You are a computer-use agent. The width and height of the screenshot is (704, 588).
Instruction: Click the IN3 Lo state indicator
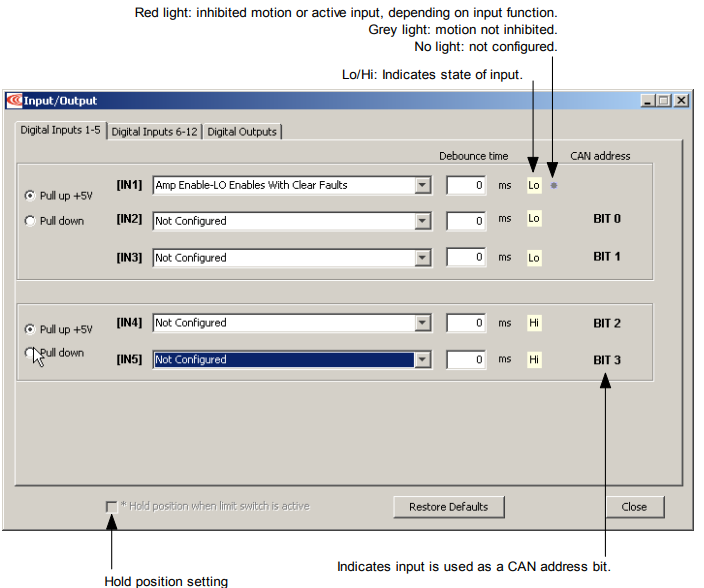tap(534, 258)
